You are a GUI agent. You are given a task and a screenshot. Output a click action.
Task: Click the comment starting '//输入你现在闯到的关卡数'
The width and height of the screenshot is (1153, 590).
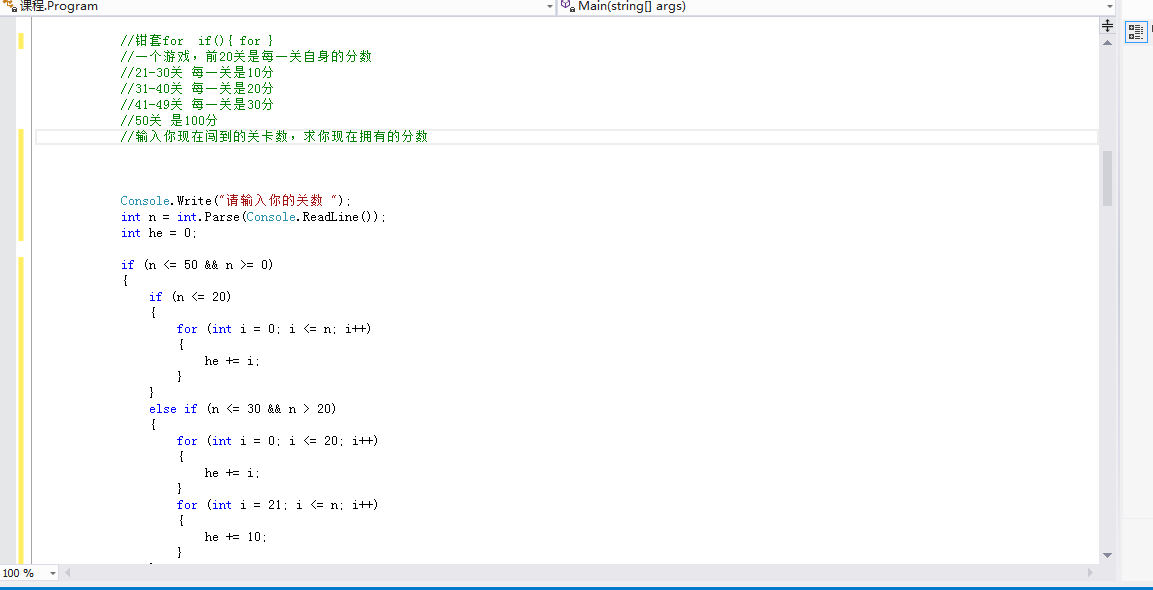click(x=274, y=137)
